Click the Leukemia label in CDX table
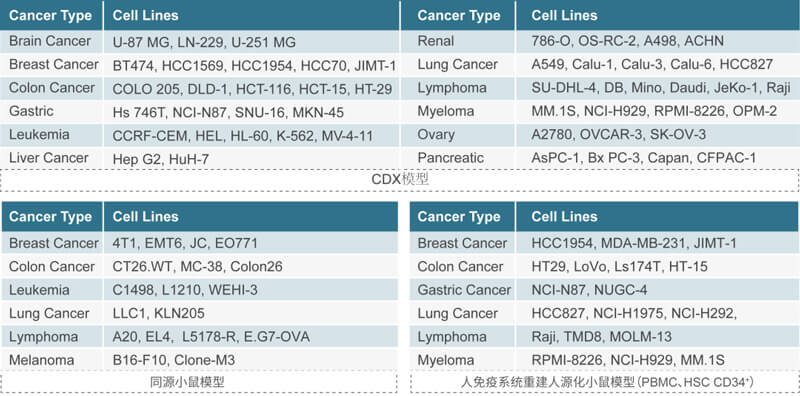 click(39, 135)
